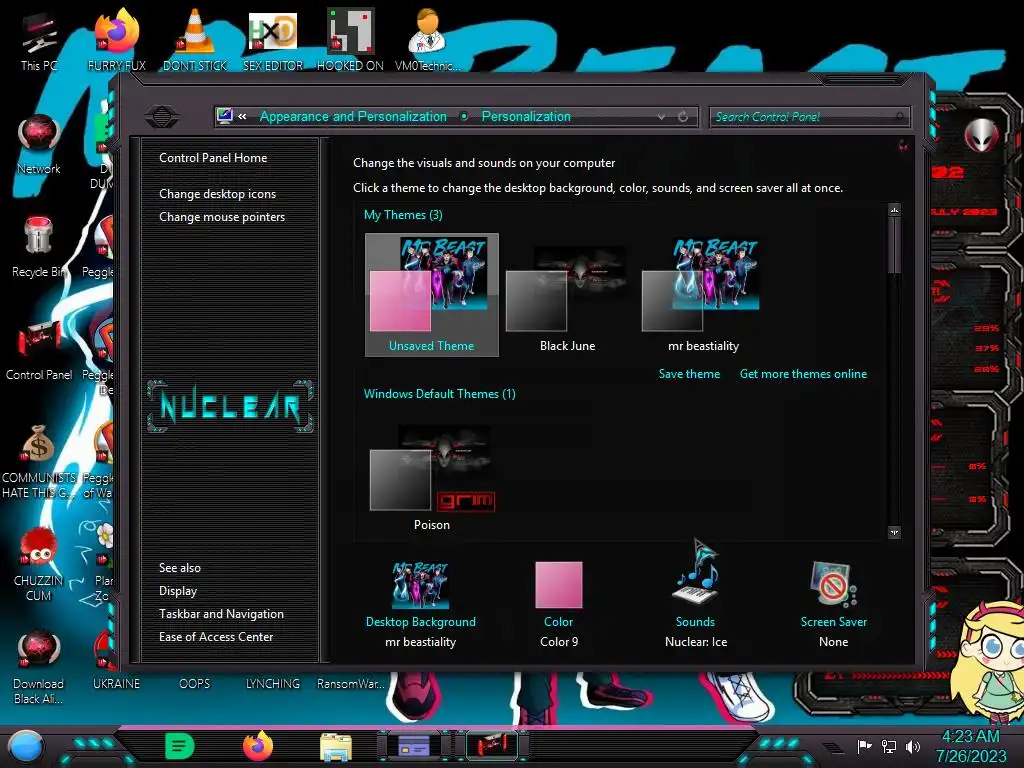Go to Control Panel Home

click(213, 157)
